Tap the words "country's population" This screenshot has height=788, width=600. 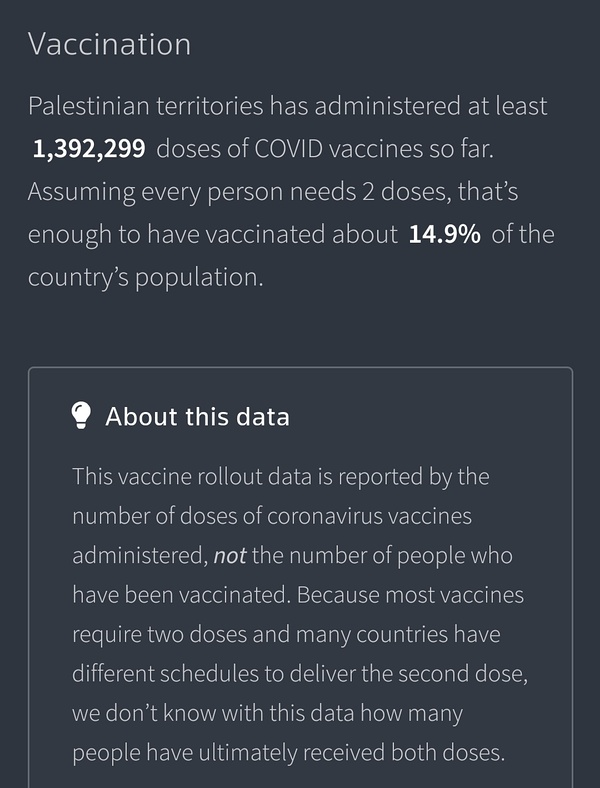[145, 277]
